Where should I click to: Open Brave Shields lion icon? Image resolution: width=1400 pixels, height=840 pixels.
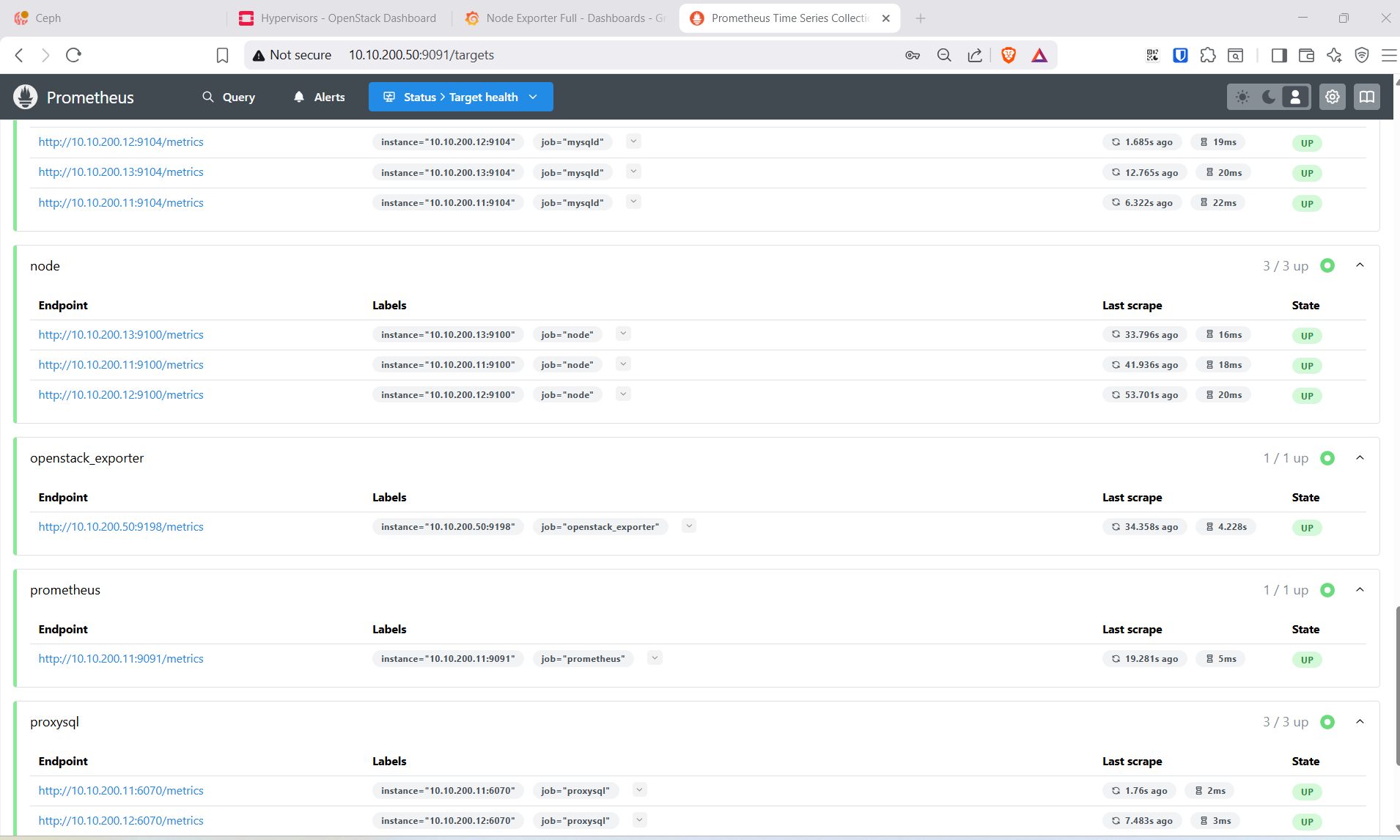(1009, 55)
